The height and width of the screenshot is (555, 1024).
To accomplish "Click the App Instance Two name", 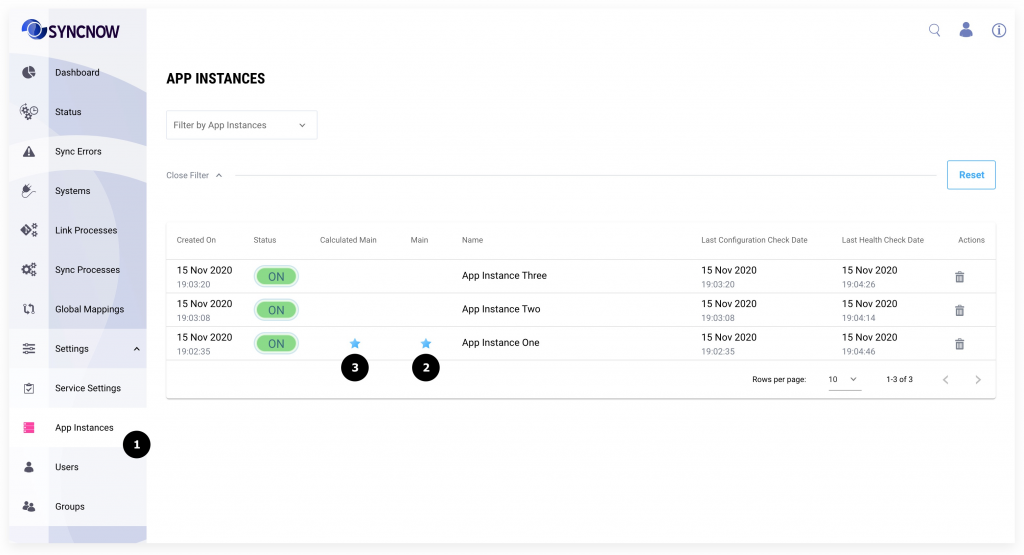I will [501, 309].
